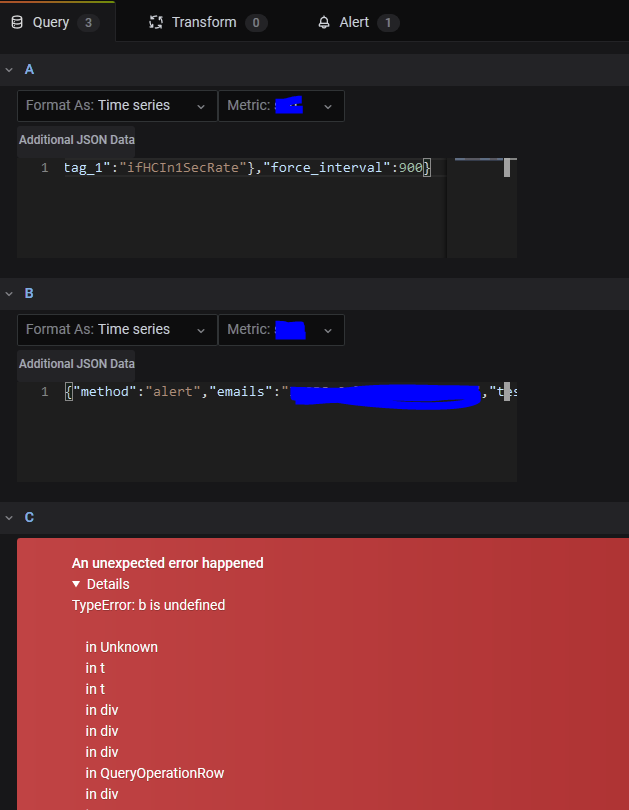Collapse query row C chevron
This screenshot has width=629, height=810.
pyautogui.click(x=9, y=517)
